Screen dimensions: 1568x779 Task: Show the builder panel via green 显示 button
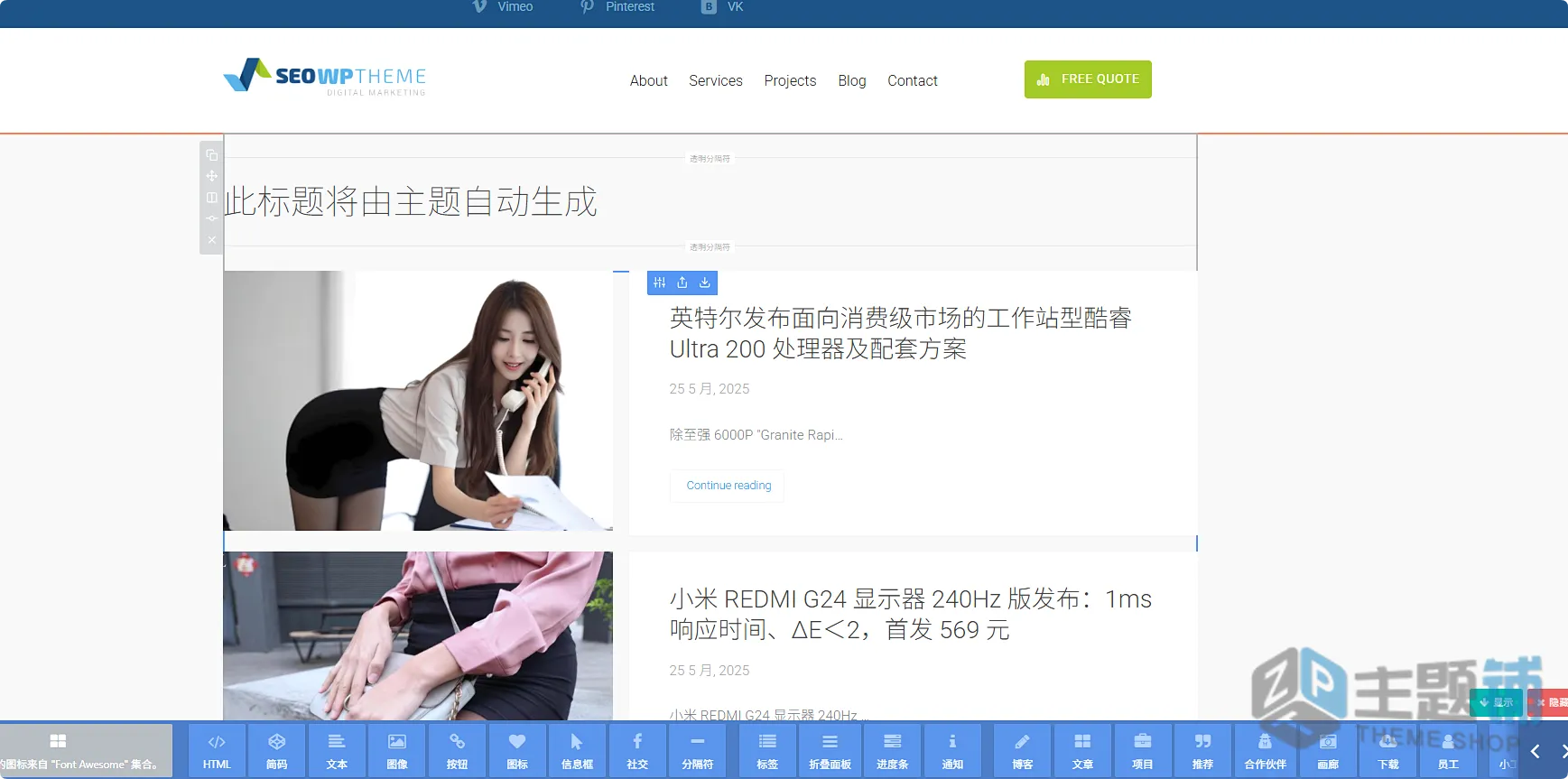pyautogui.click(x=1497, y=702)
